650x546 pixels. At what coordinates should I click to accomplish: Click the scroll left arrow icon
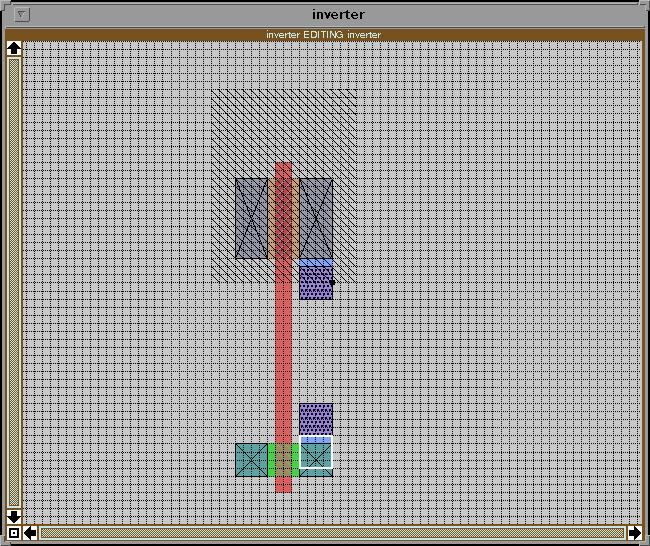tap(30, 533)
